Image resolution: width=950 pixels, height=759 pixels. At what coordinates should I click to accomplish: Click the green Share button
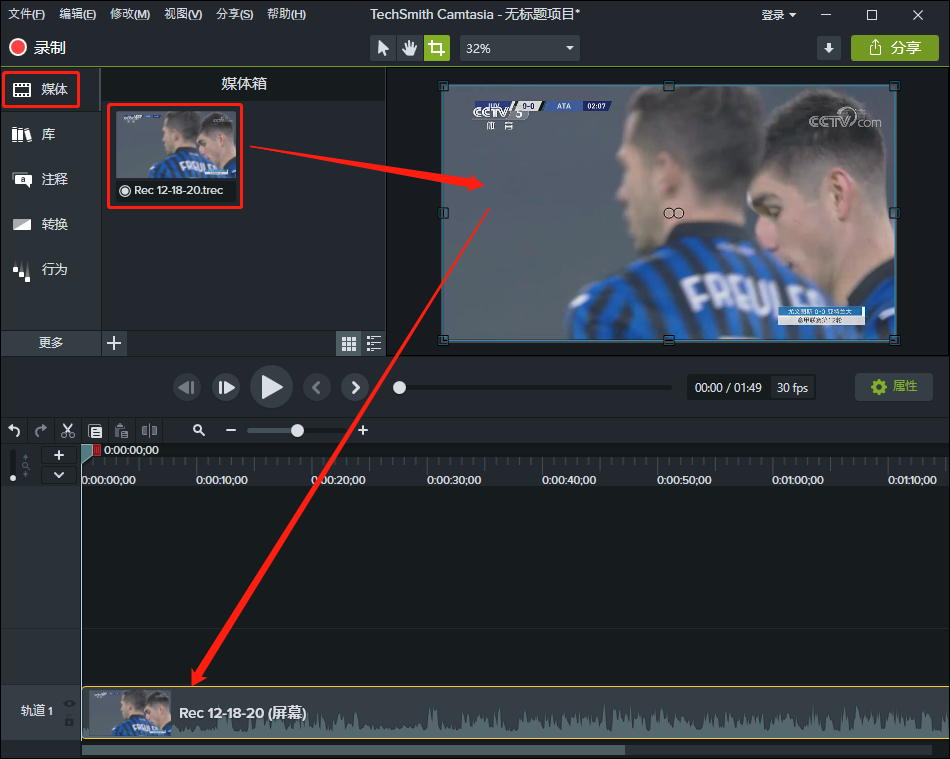pyautogui.click(x=894, y=48)
